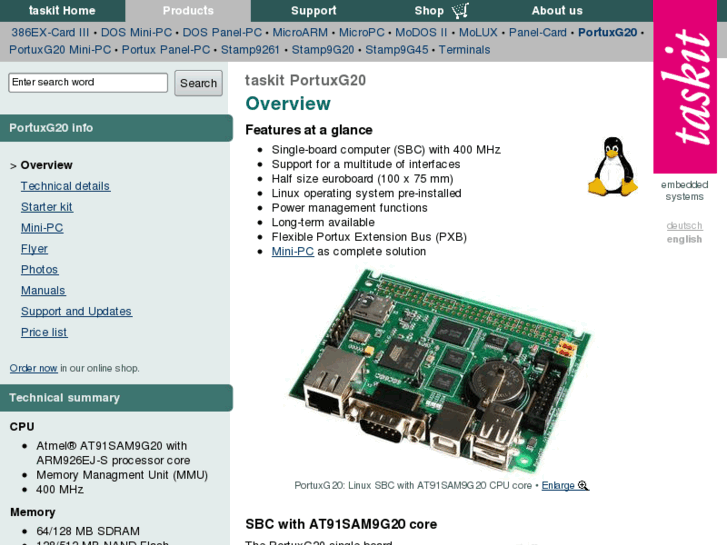The image size is (727, 545).
Task: Click the Linux Tux penguin image
Action: pyautogui.click(x=613, y=166)
